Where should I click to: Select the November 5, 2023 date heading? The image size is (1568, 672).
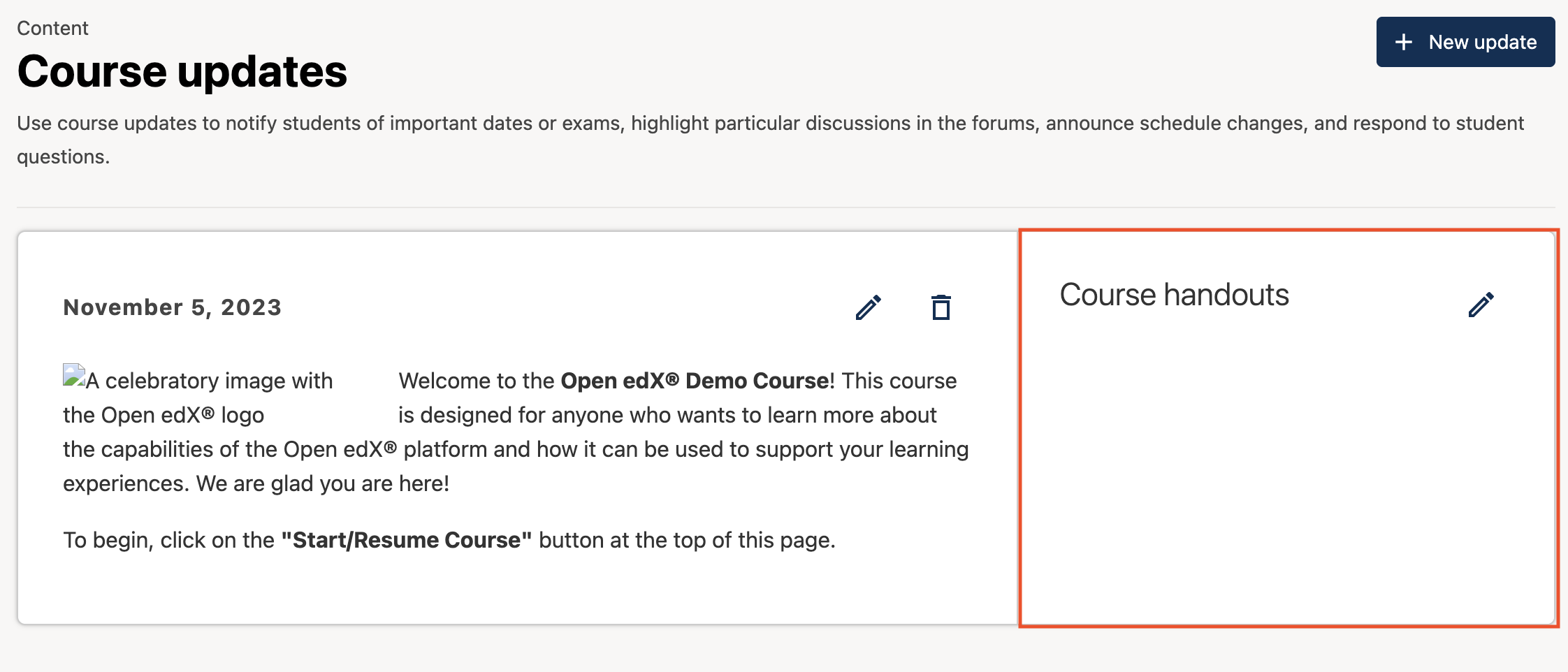click(172, 307)
